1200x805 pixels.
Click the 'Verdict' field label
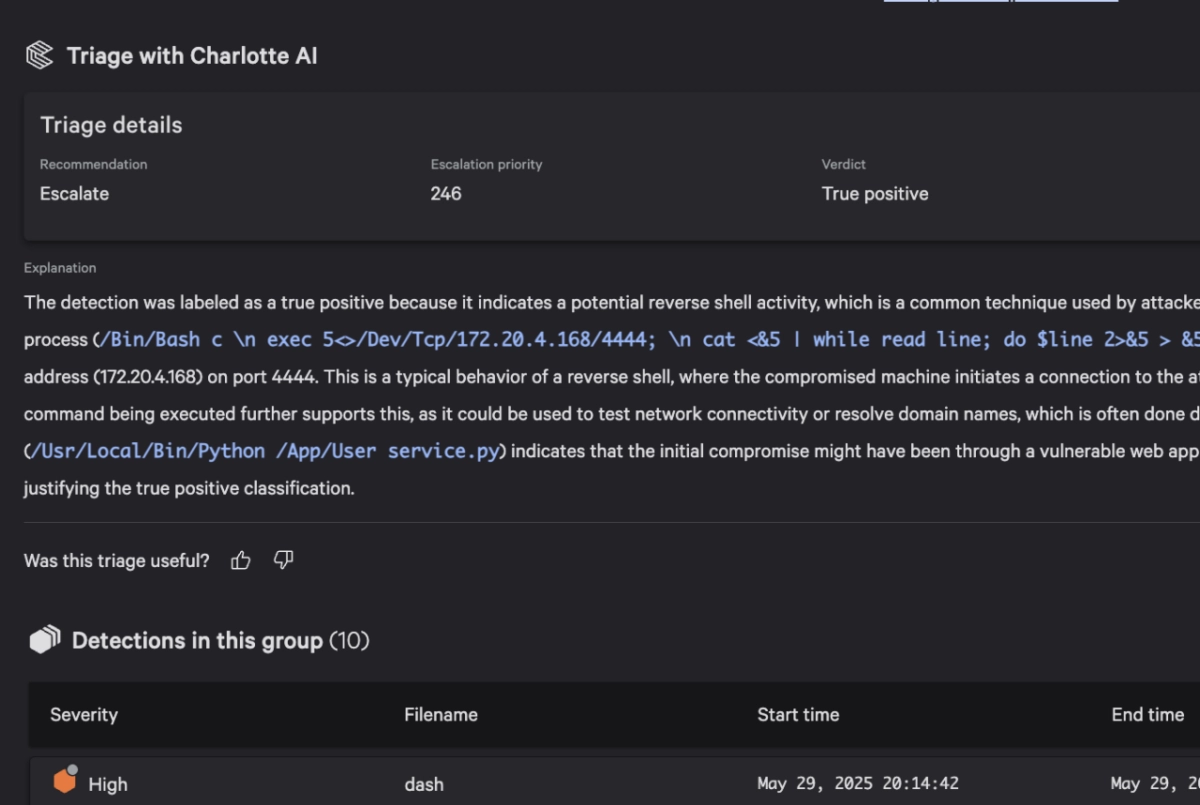pos(844,164)
